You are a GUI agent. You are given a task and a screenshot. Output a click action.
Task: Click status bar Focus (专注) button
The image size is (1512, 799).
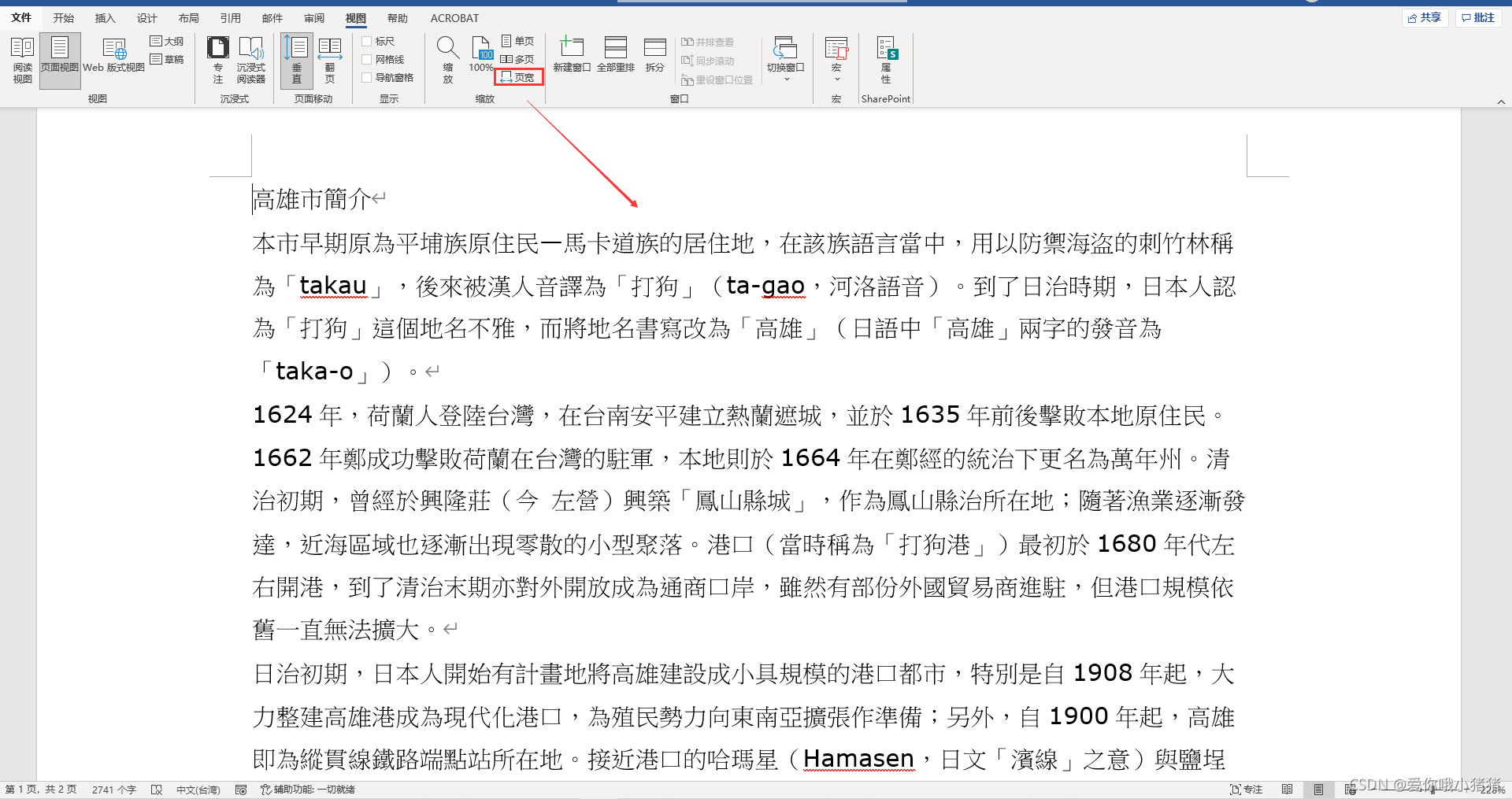coord(1246,790)
